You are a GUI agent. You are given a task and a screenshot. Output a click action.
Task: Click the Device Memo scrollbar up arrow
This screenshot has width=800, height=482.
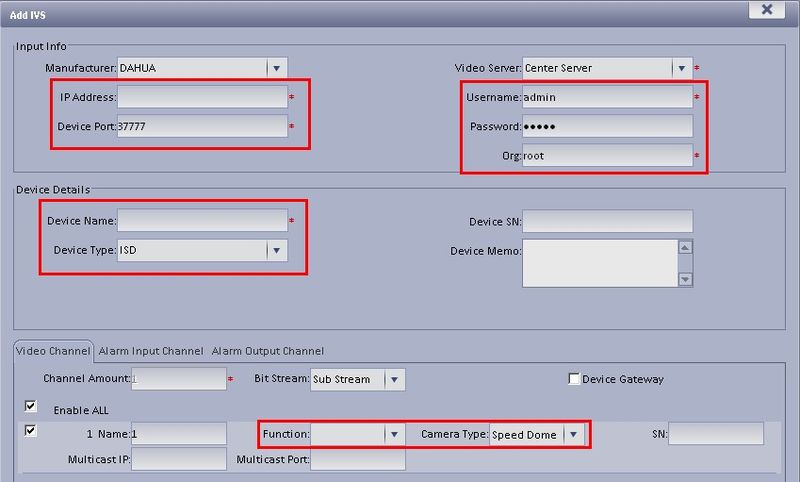pos(685,247)
